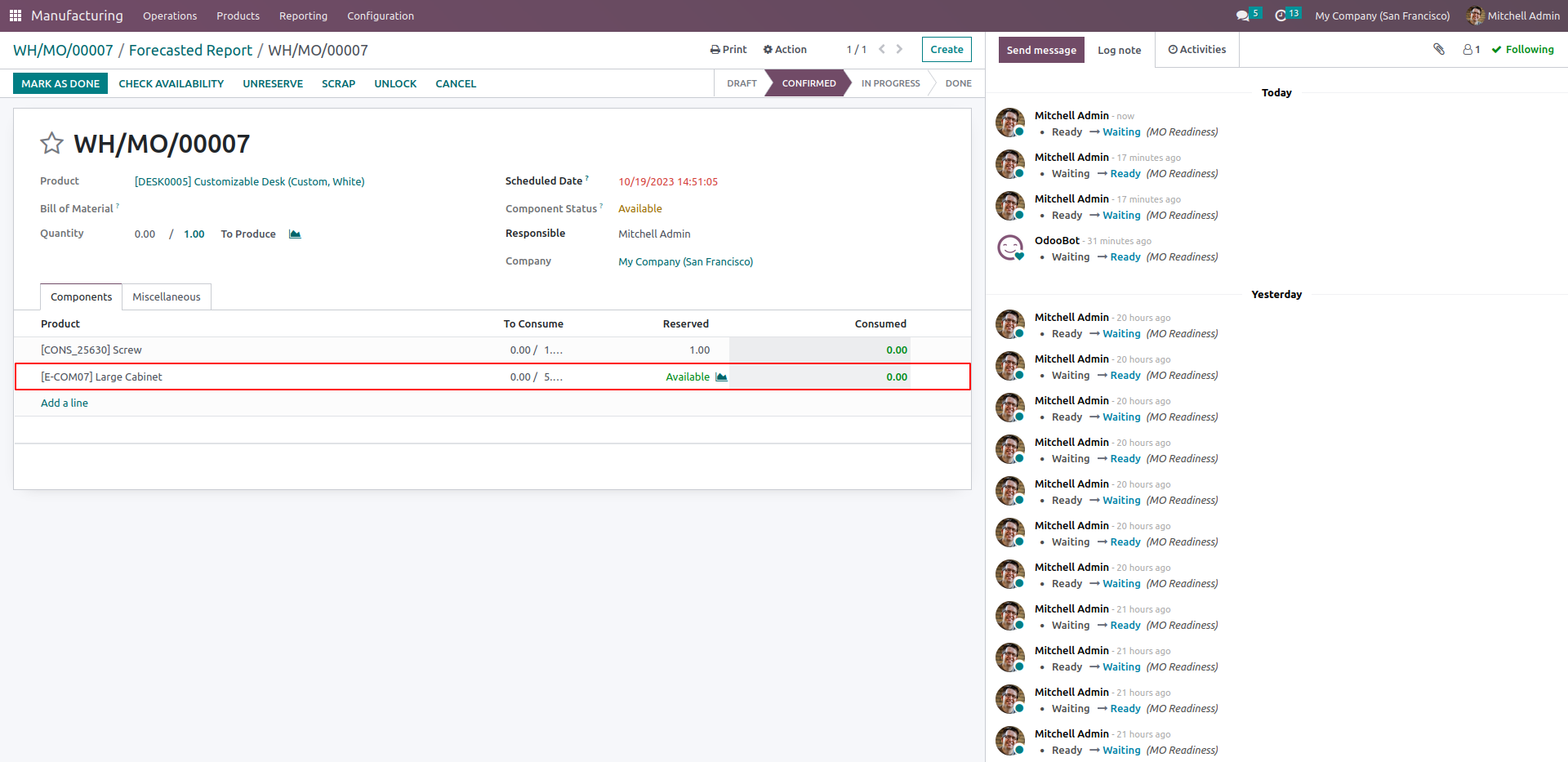Toggle the favorite star next to WH/MO/00007
This screenshot has height=762, width=1568.
51,144
